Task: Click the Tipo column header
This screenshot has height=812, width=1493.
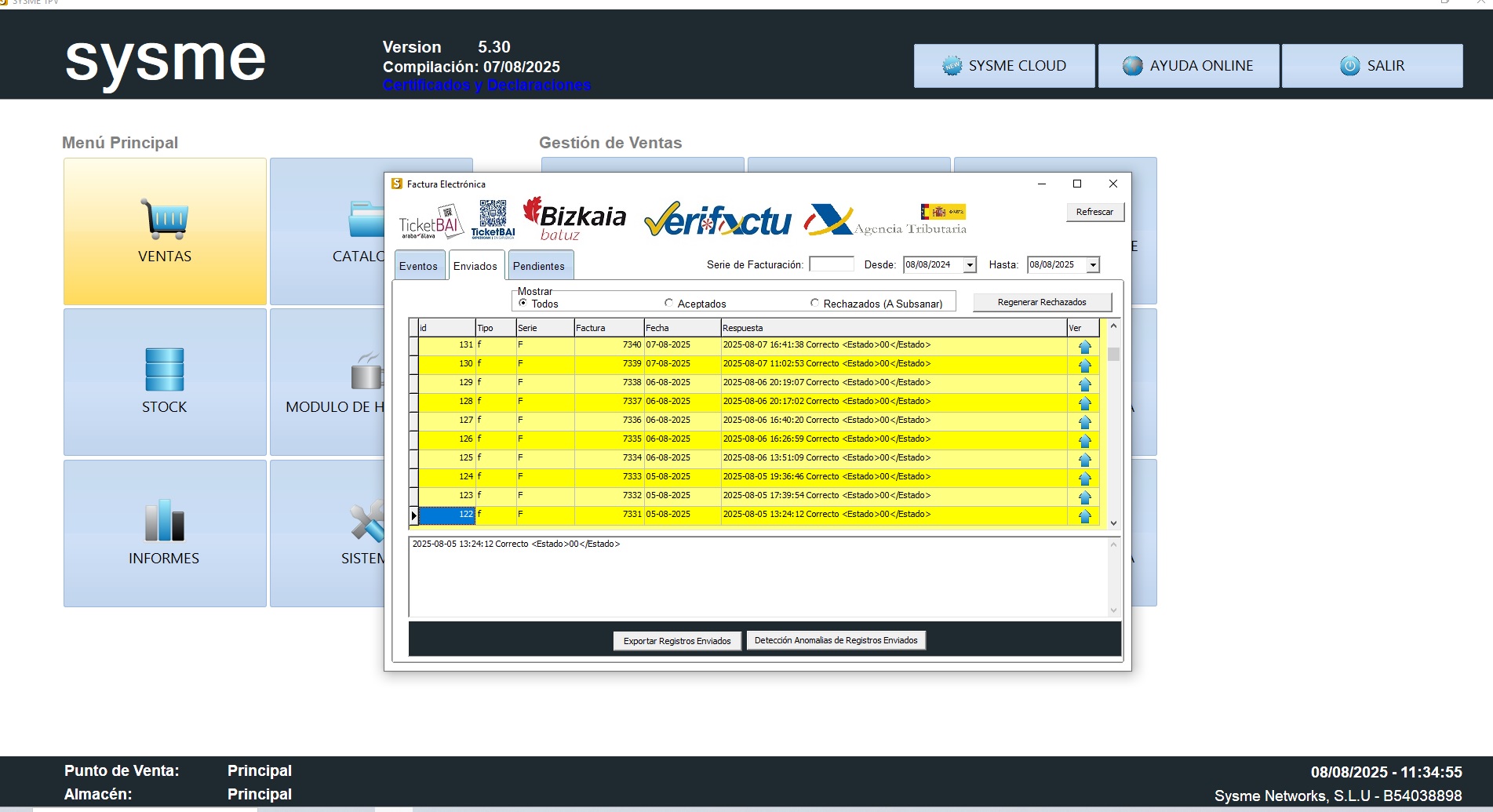Action: pyautogui.click(x=496, y=328)
